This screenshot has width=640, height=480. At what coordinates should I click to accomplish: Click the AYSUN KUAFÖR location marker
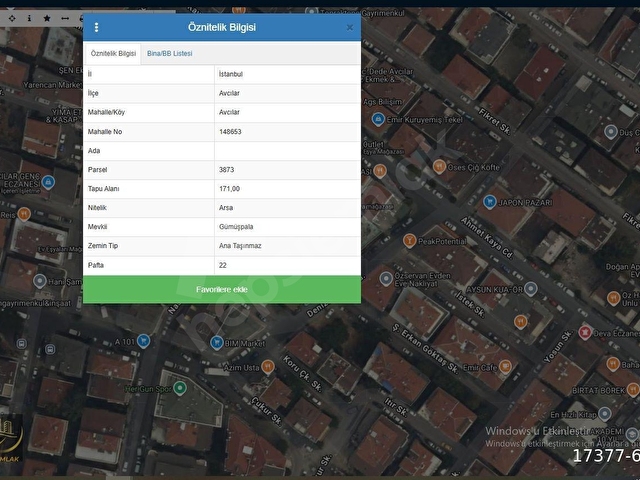click(x=530, y=289)
